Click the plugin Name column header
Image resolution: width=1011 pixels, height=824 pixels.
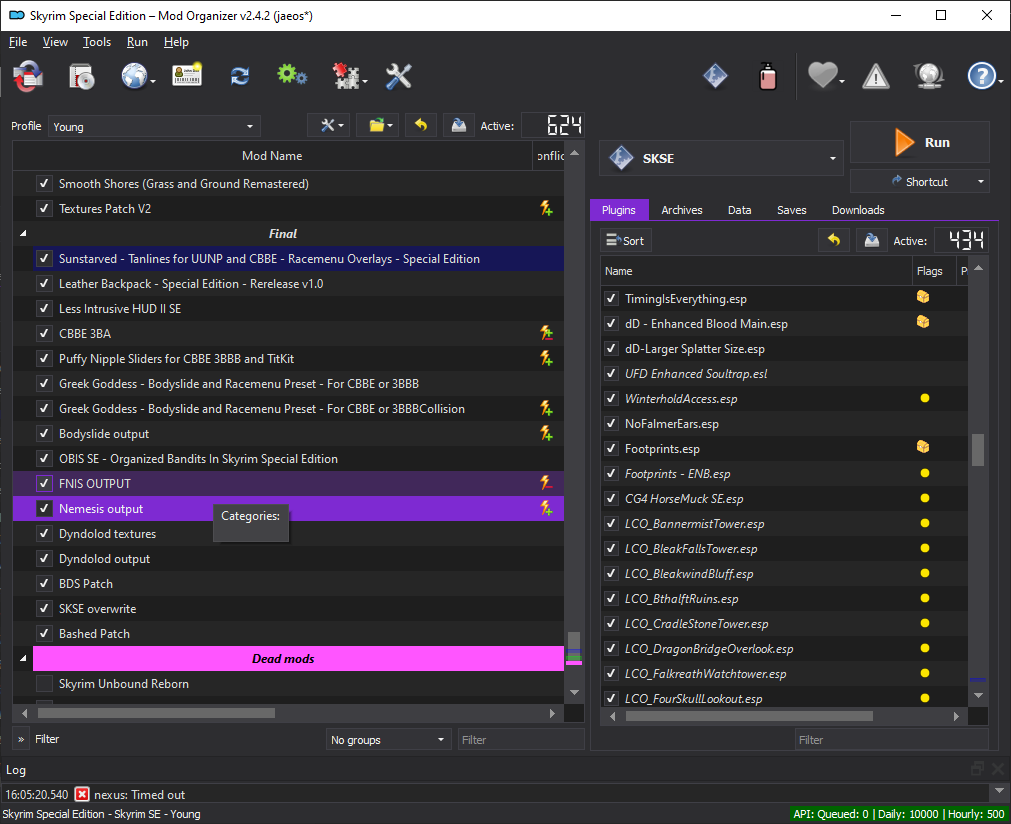(x=756, y=271)
